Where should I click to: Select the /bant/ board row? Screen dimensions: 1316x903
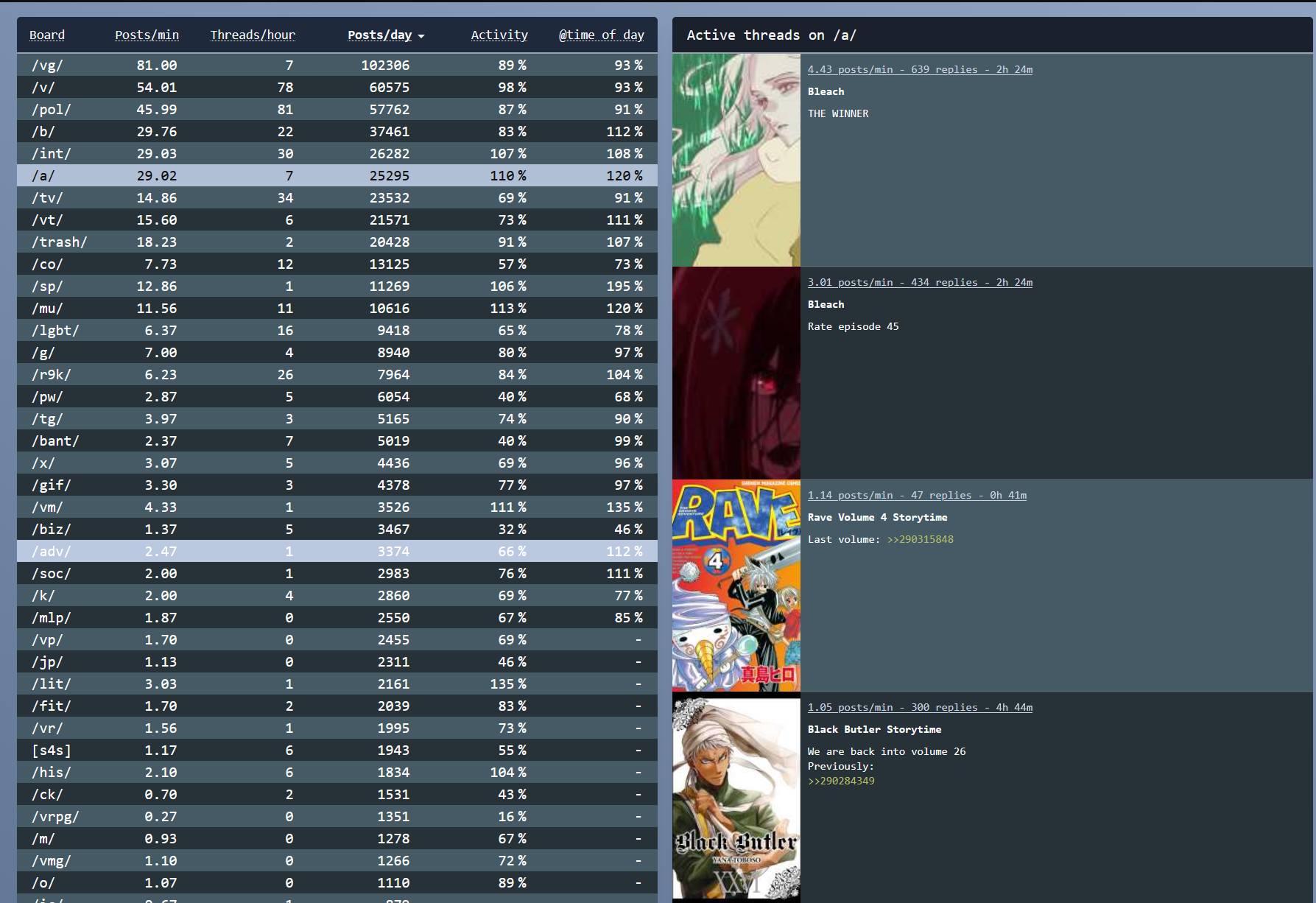pos(337,440)
